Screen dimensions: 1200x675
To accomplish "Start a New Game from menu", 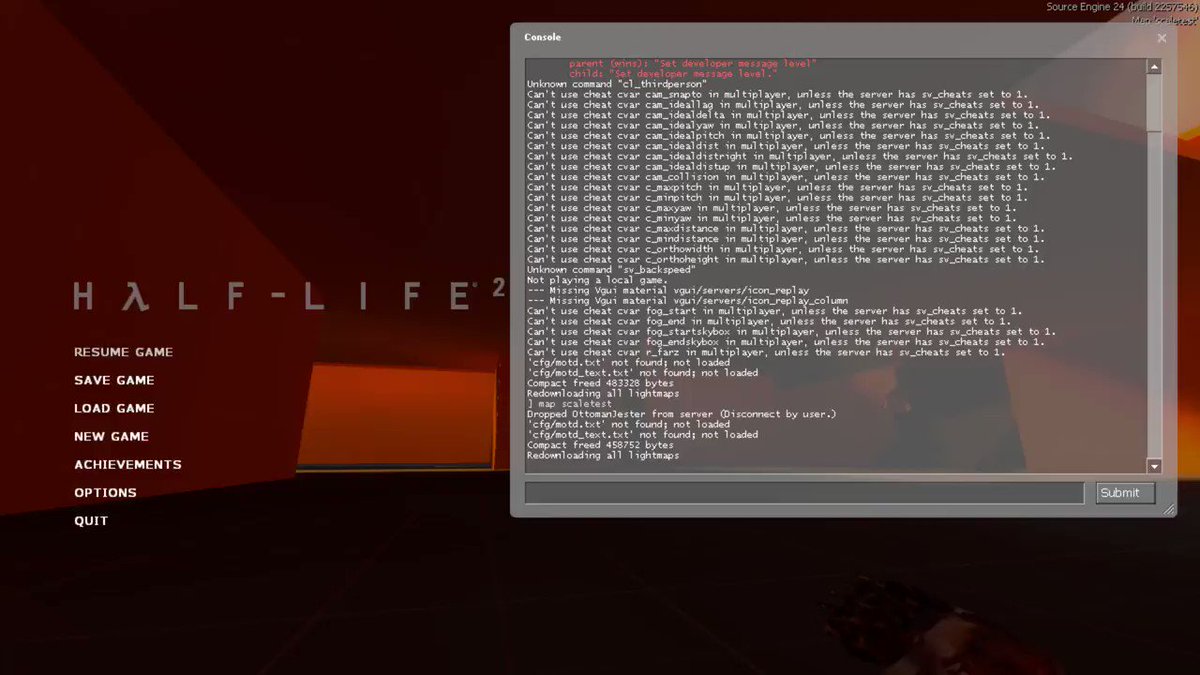I will click(x=111, y=436).
